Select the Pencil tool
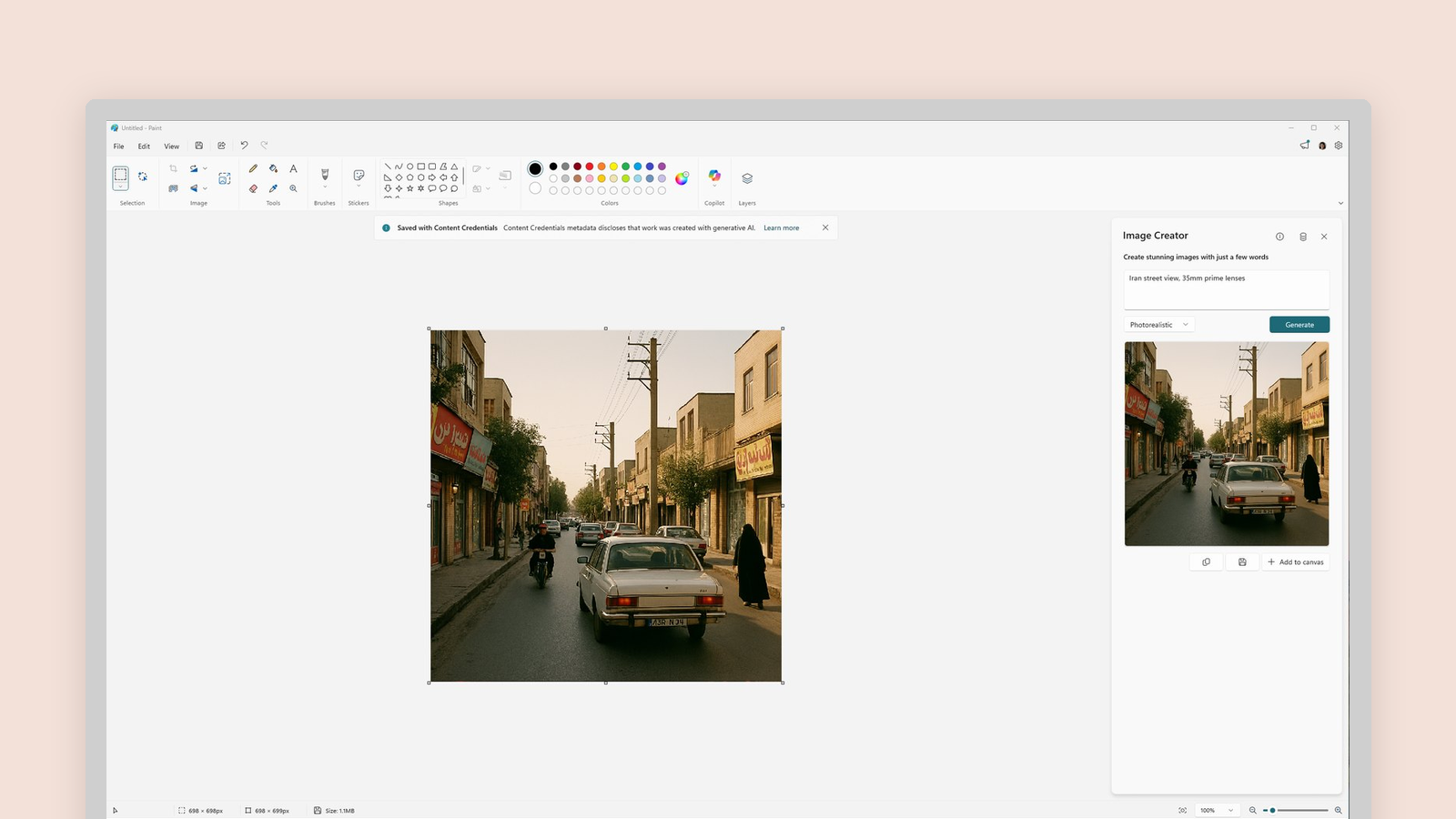 point(253,168)
